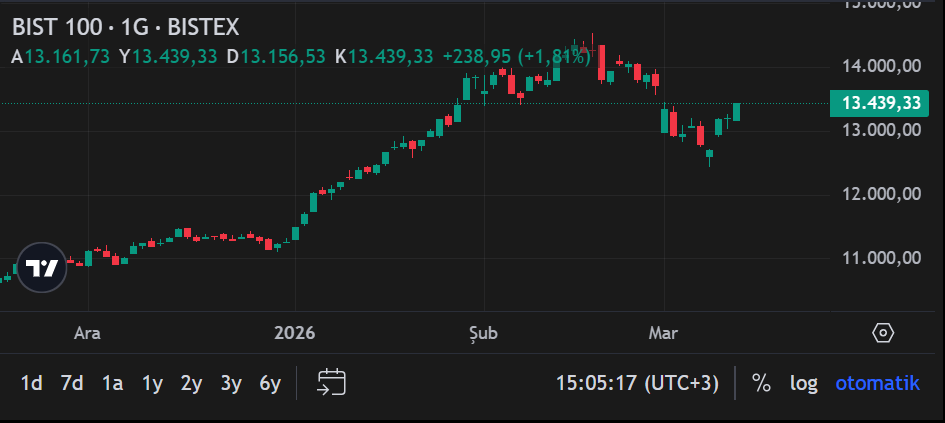Select the 1d time range
Screen dimensions: 945x423
32,383
